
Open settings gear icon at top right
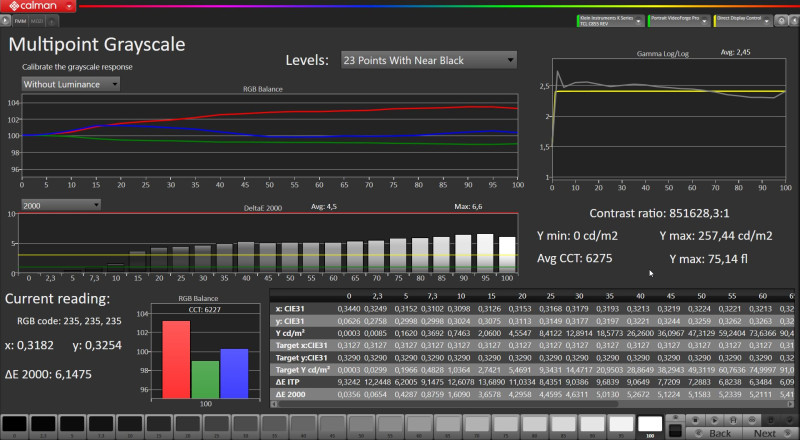click(781, 20)
